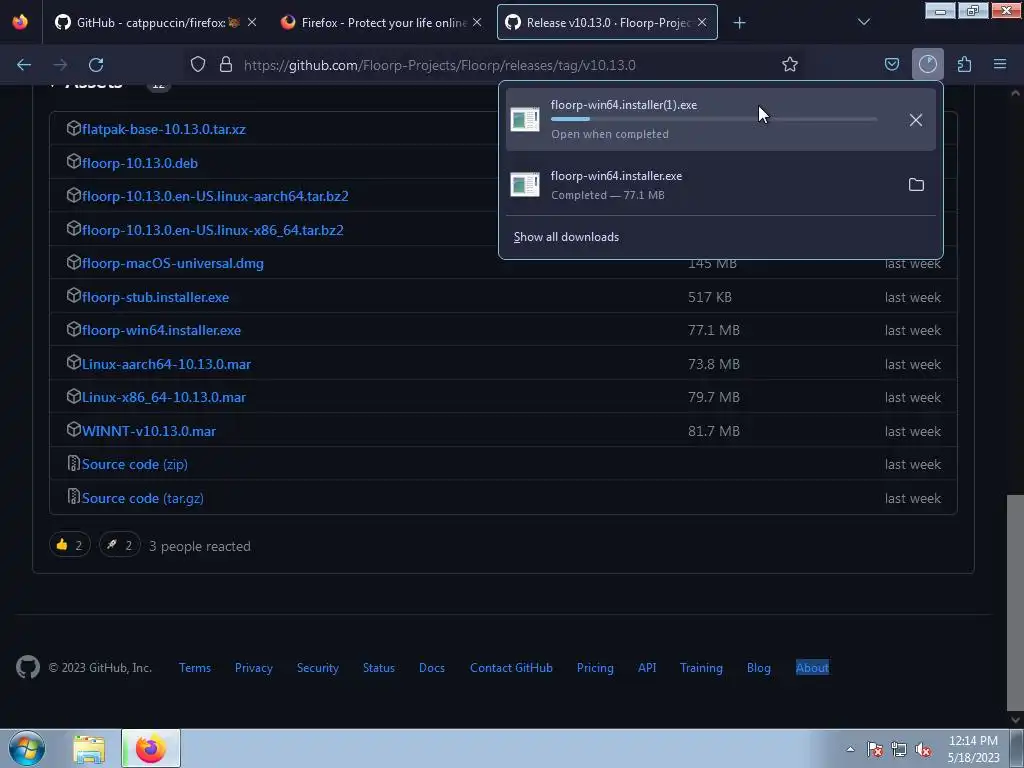List all tabs dropdown arrow
This screenshot has height=768, width=1024.
pyautogui.click(x=863, y=22)
